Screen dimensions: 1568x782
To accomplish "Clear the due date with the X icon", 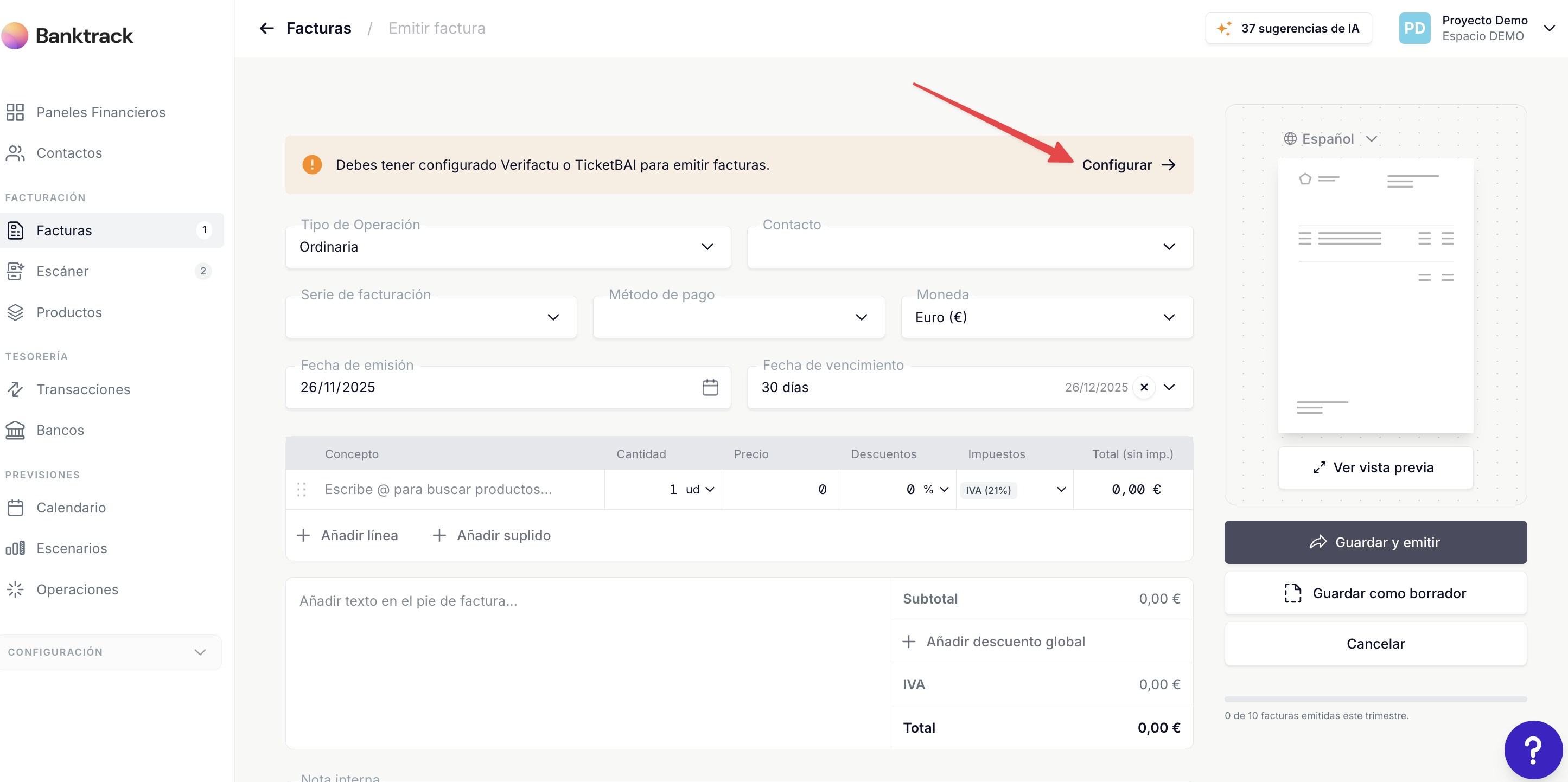I will (x=1144, y=387).
